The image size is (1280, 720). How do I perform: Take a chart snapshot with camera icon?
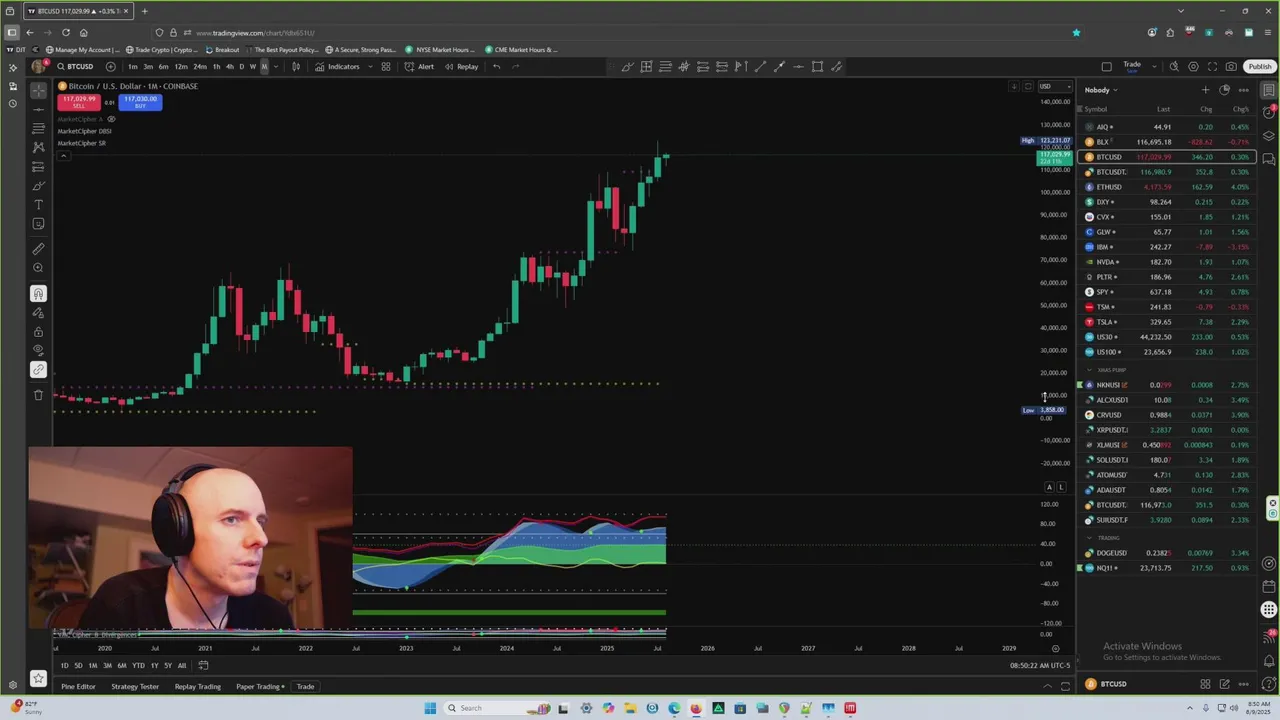pyautogui.click(x=1231, y=67)
